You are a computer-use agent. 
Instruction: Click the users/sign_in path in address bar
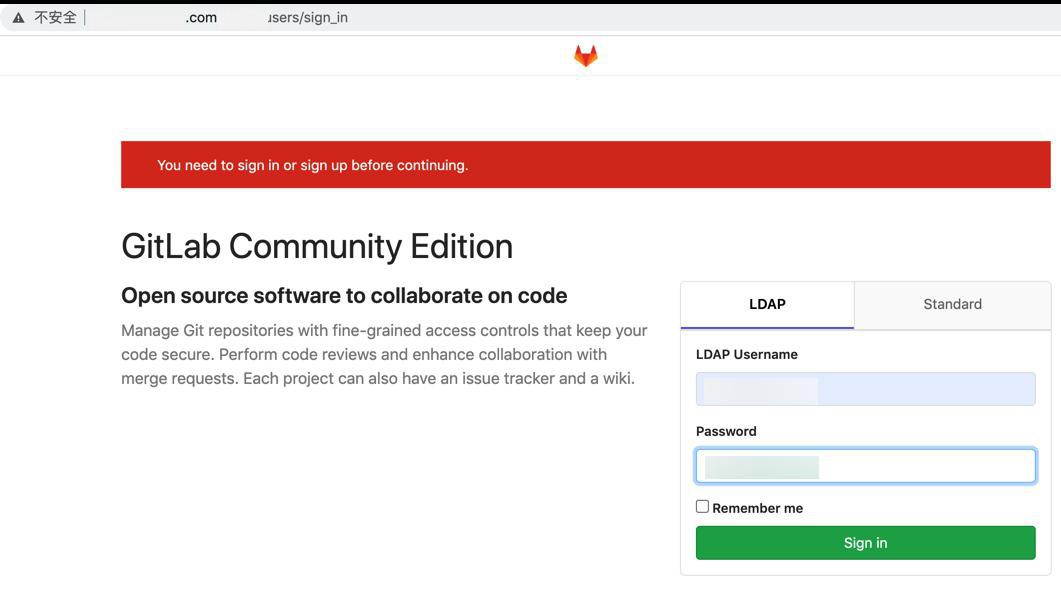coord(308,17)
